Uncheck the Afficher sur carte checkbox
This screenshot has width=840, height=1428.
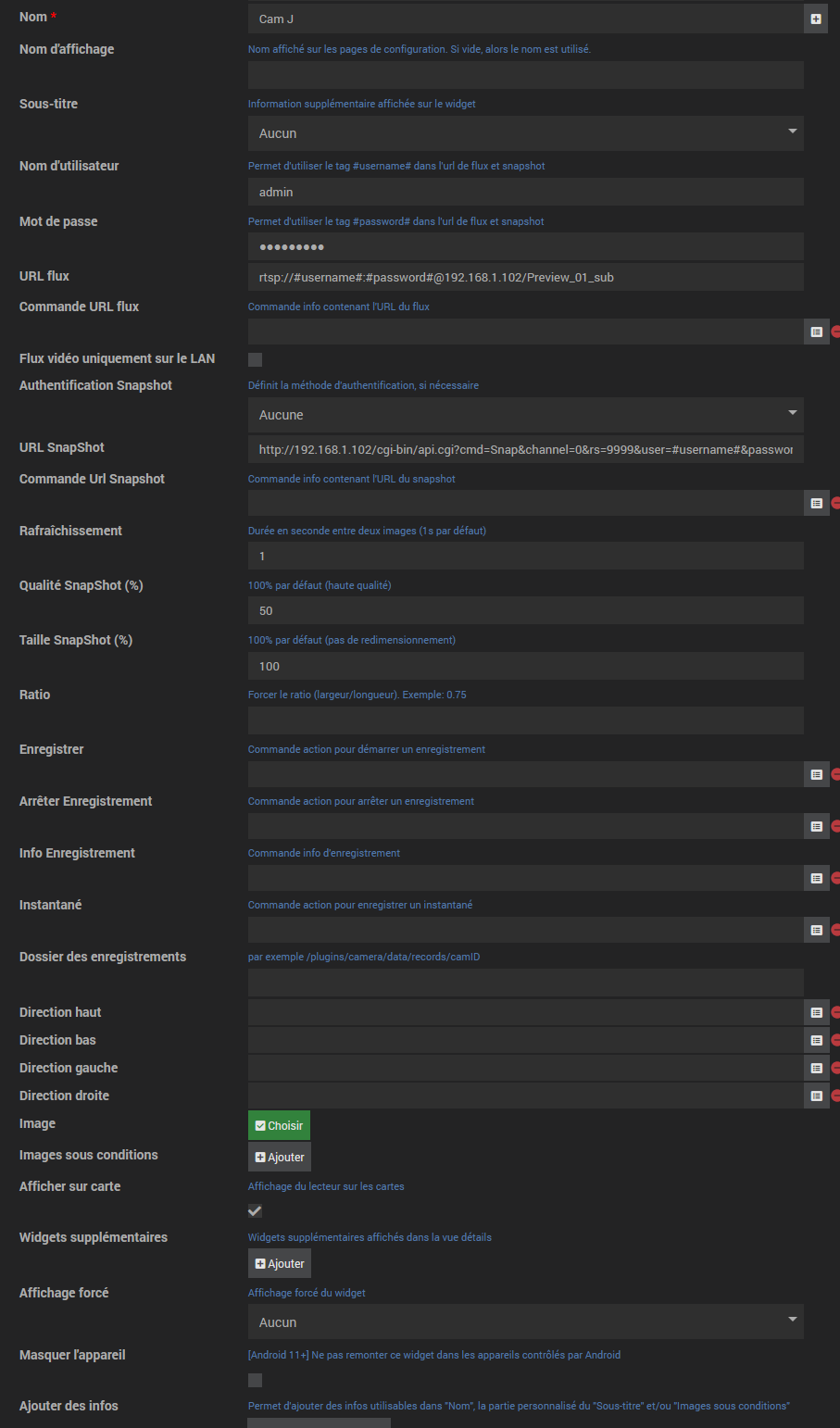255,1210
